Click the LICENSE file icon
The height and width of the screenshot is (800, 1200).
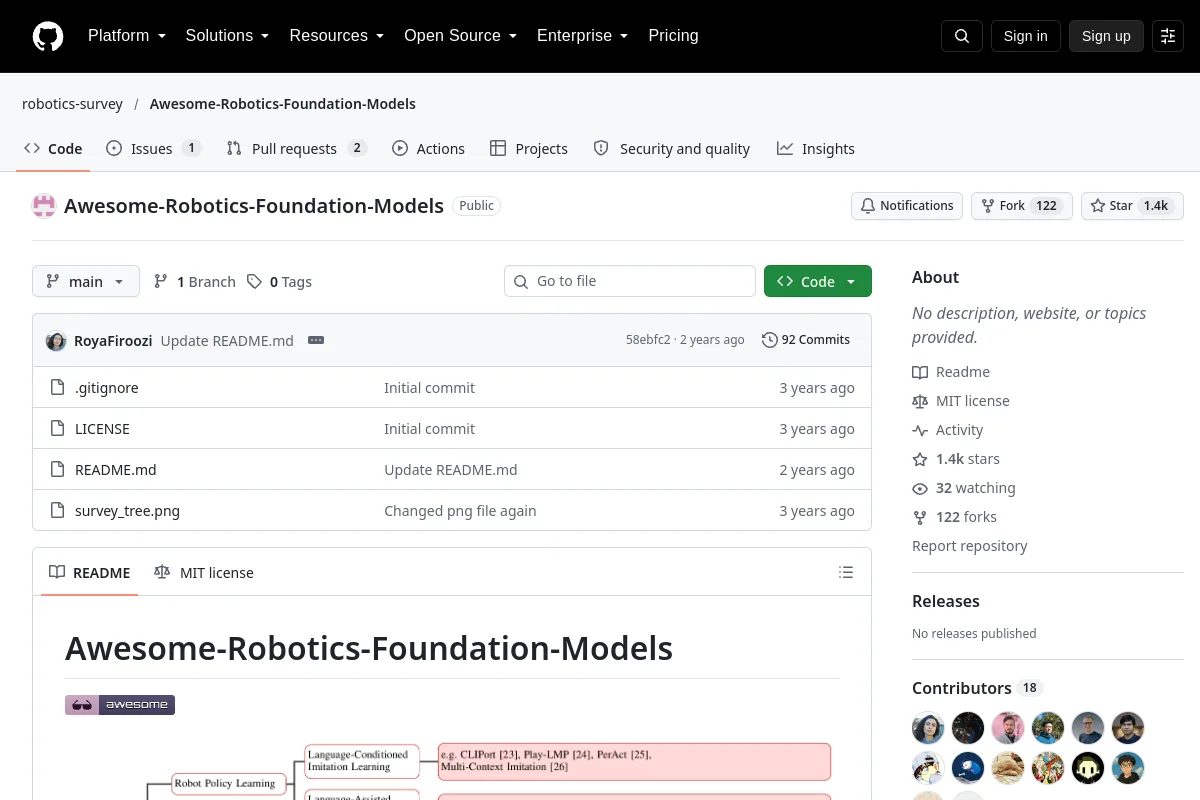[x=57, y=429]
